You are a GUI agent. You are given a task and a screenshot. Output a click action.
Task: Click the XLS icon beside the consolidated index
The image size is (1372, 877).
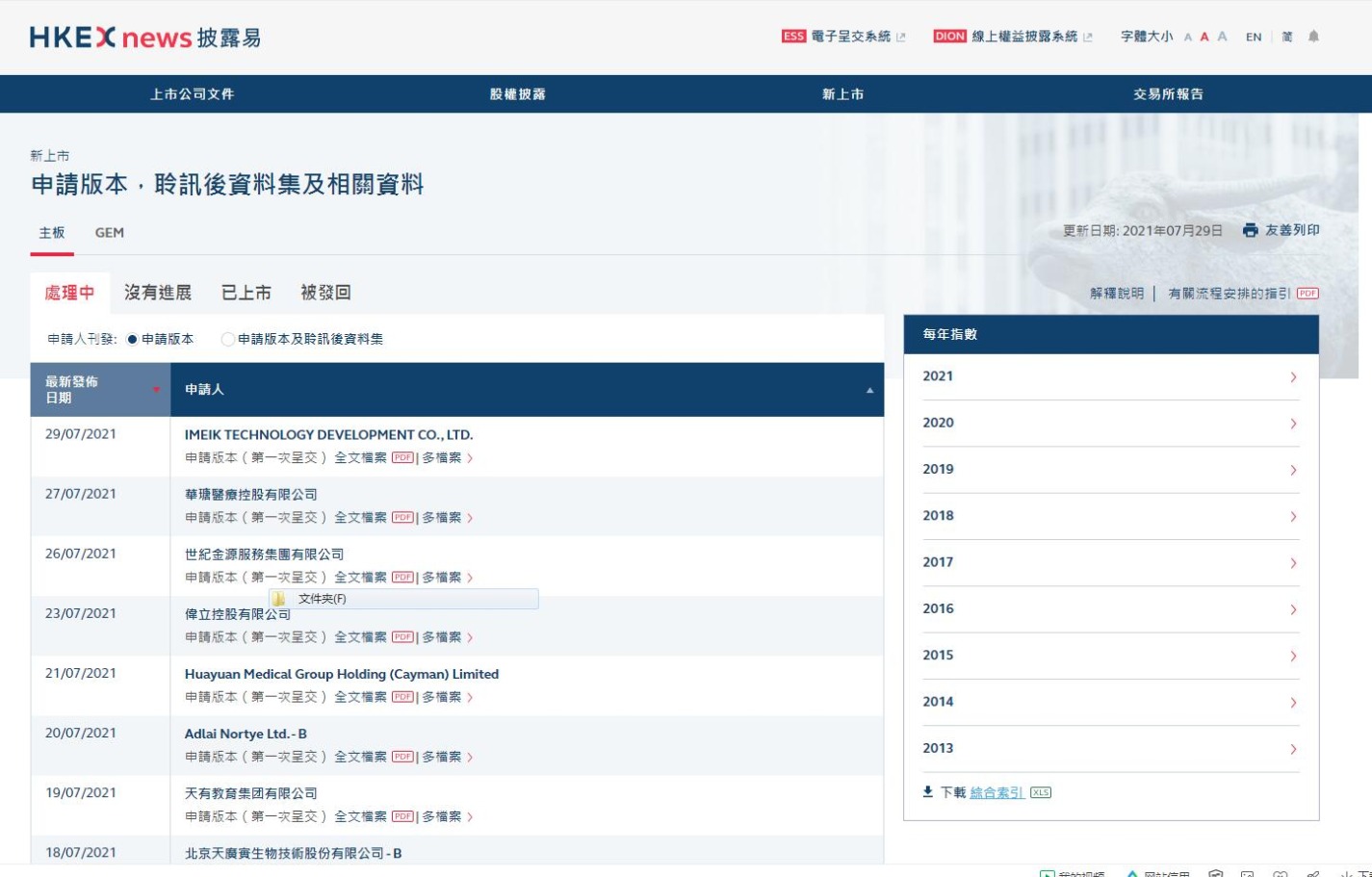tap(1040, 793)
